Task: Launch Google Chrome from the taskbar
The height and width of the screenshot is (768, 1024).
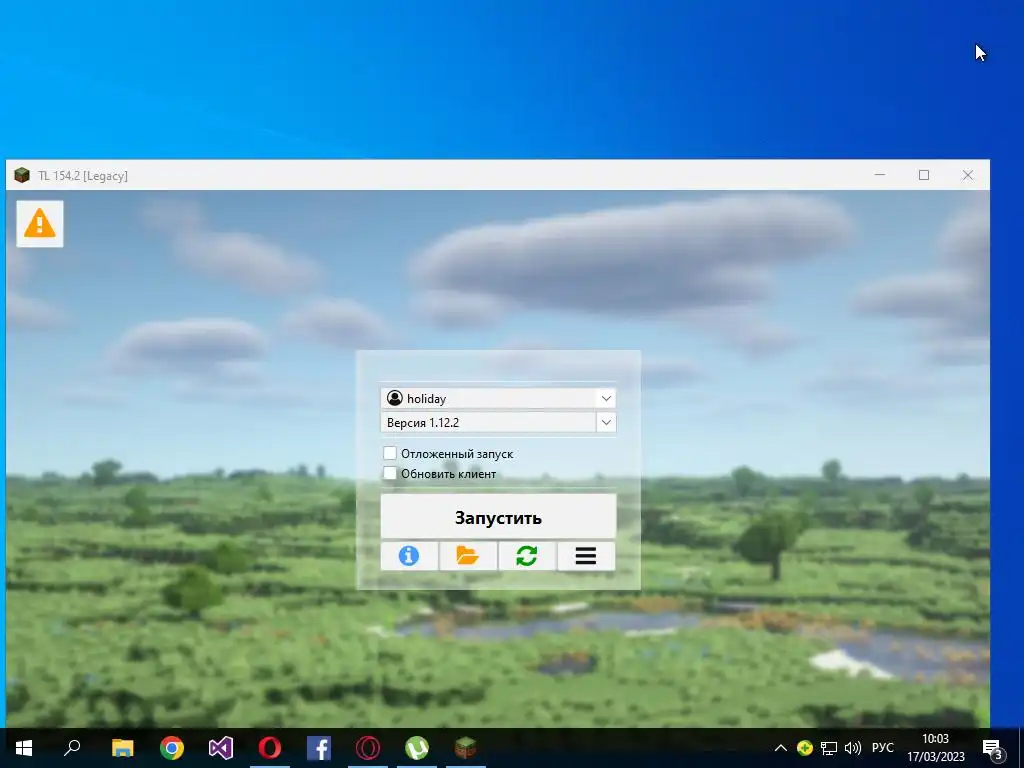Action: (172, 748)
